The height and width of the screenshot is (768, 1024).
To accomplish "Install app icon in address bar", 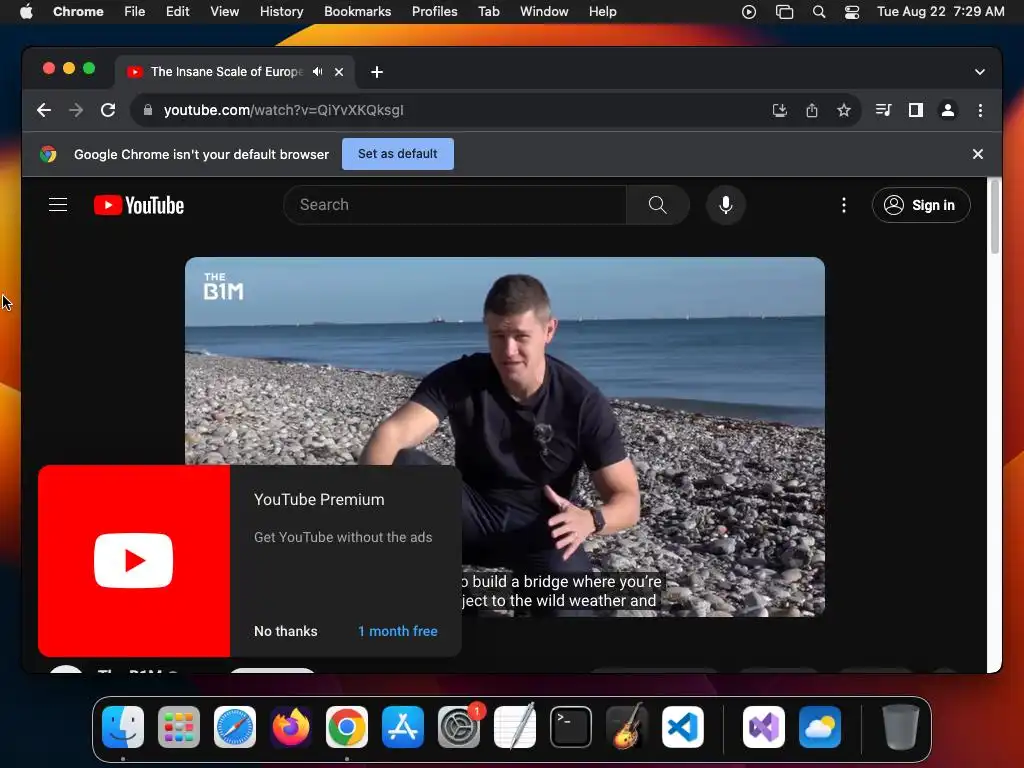I will pyautogui.click(x=780, y=110).
